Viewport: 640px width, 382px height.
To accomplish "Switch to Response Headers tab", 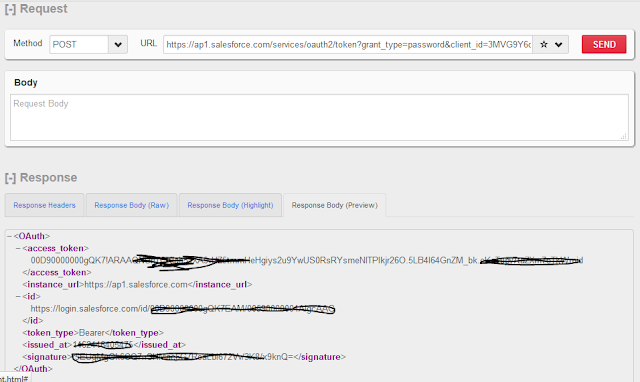I will point(44,205).
